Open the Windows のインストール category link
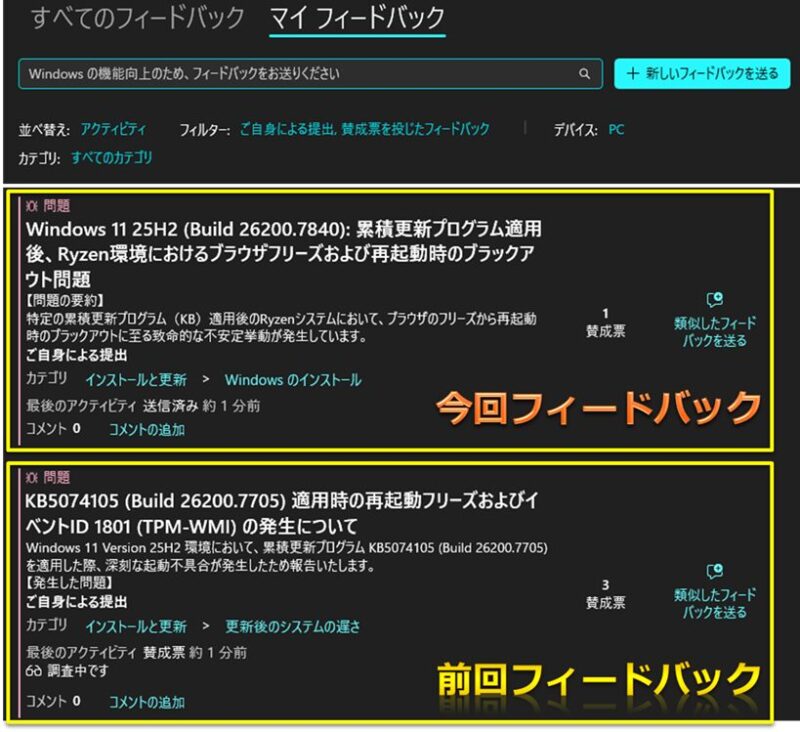 point(293,380)
